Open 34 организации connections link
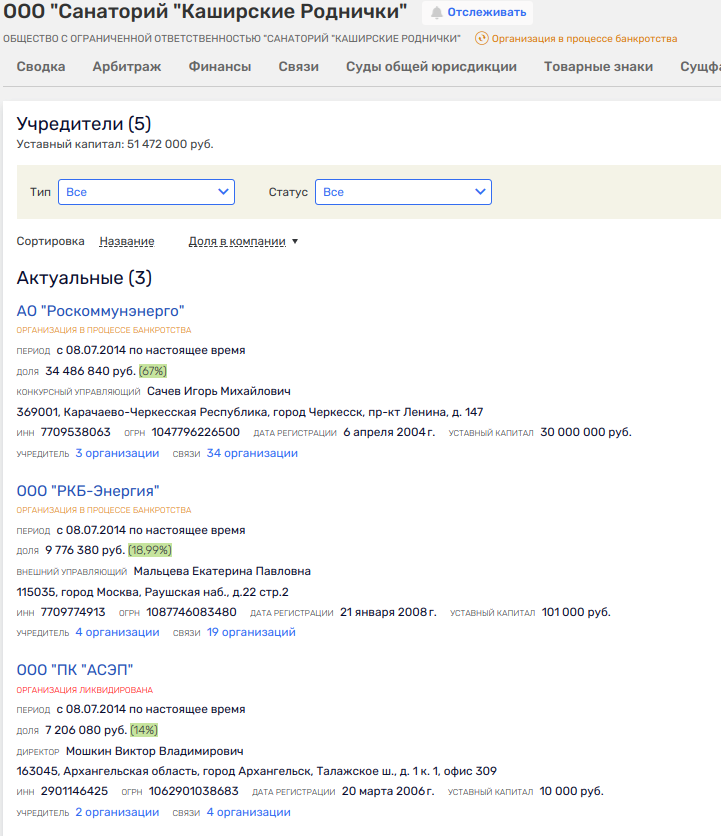Viewport: 721px width, 836px height. click(x=252, y=453)
